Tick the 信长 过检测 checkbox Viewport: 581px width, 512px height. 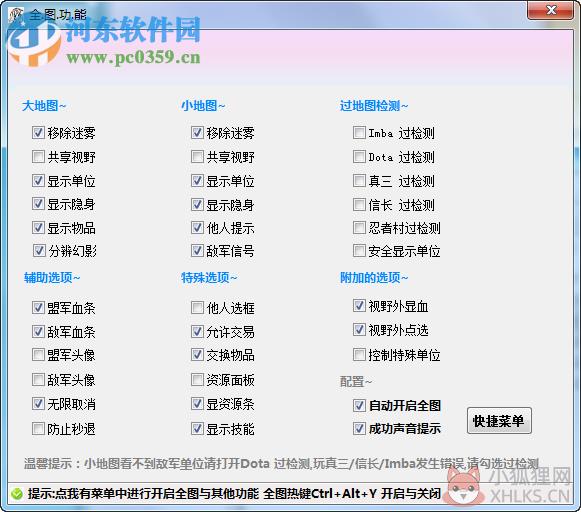click(x=359, y=205)
